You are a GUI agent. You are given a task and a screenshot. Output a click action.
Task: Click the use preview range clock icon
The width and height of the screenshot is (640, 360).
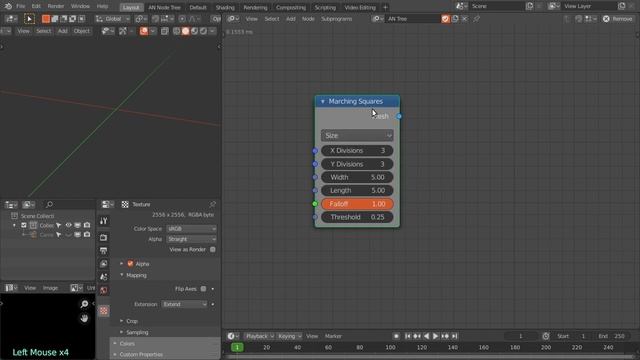tap(546, 336)
